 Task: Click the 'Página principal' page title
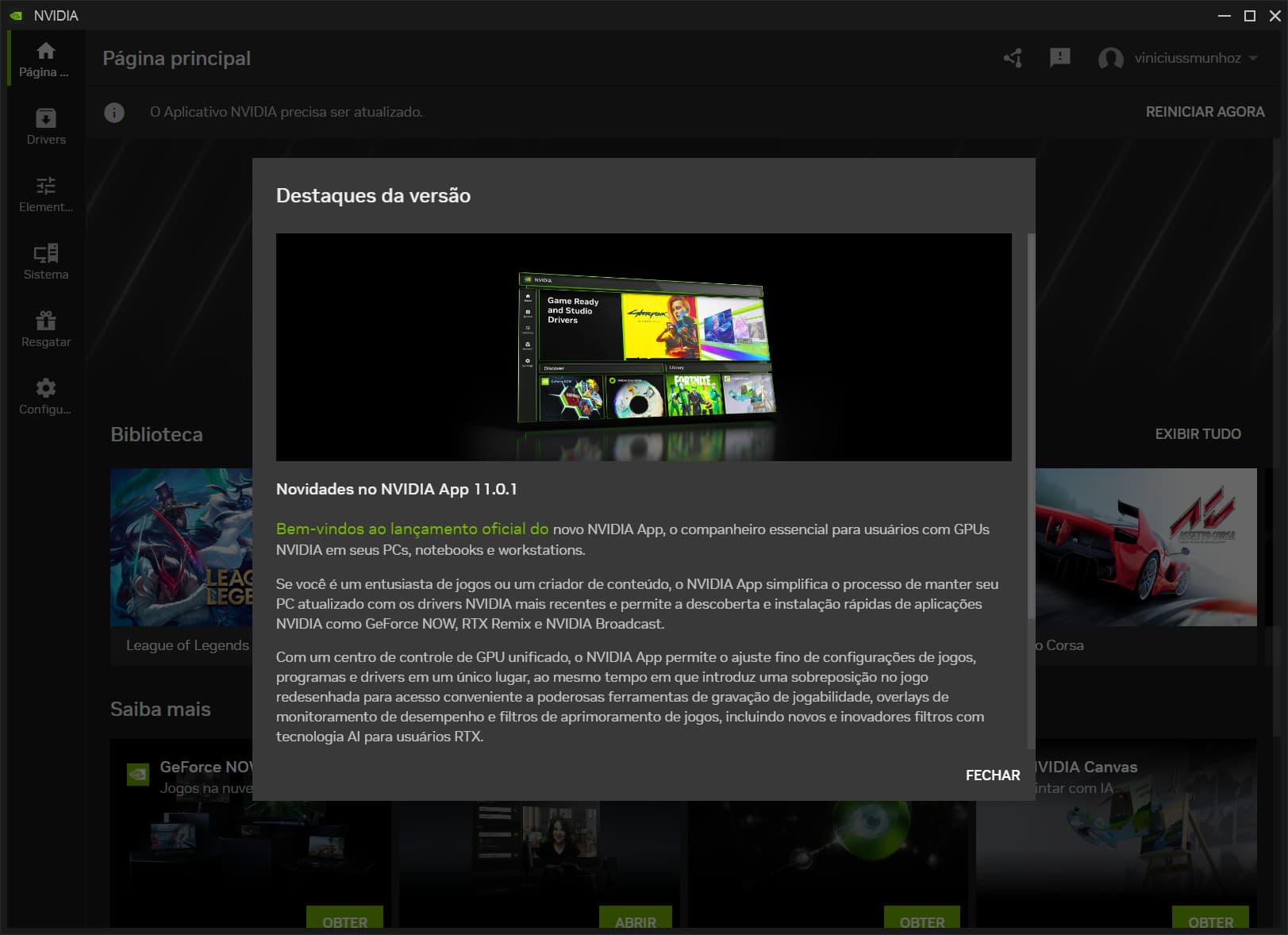point(177,58)
